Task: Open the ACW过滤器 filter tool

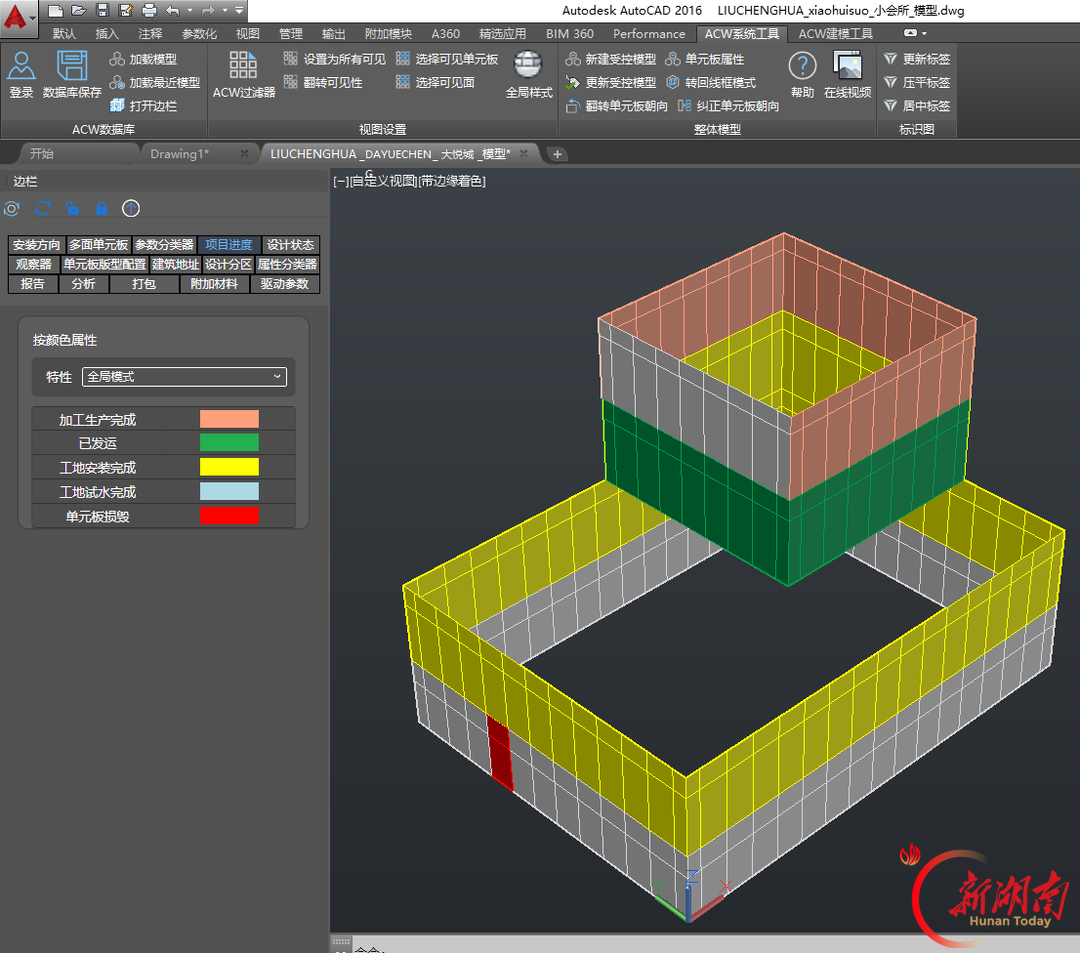Action: (244, 74)
